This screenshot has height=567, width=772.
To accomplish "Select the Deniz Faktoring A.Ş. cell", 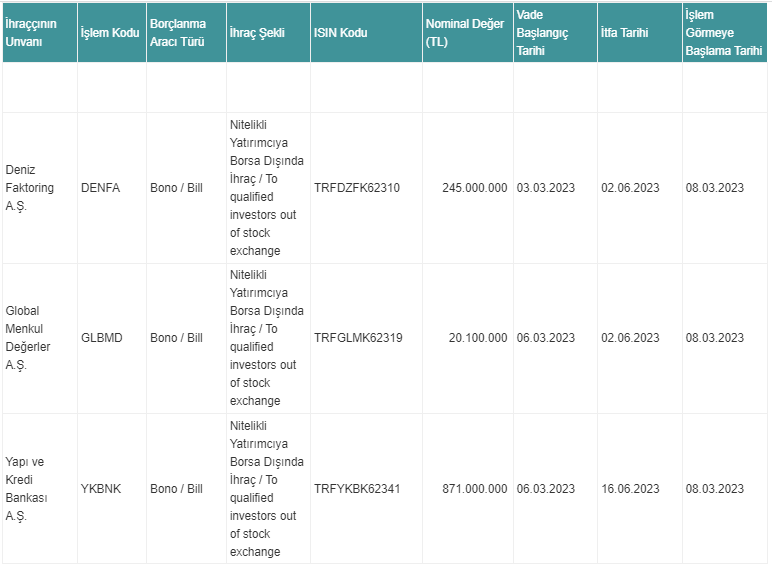I will point(40,188).
